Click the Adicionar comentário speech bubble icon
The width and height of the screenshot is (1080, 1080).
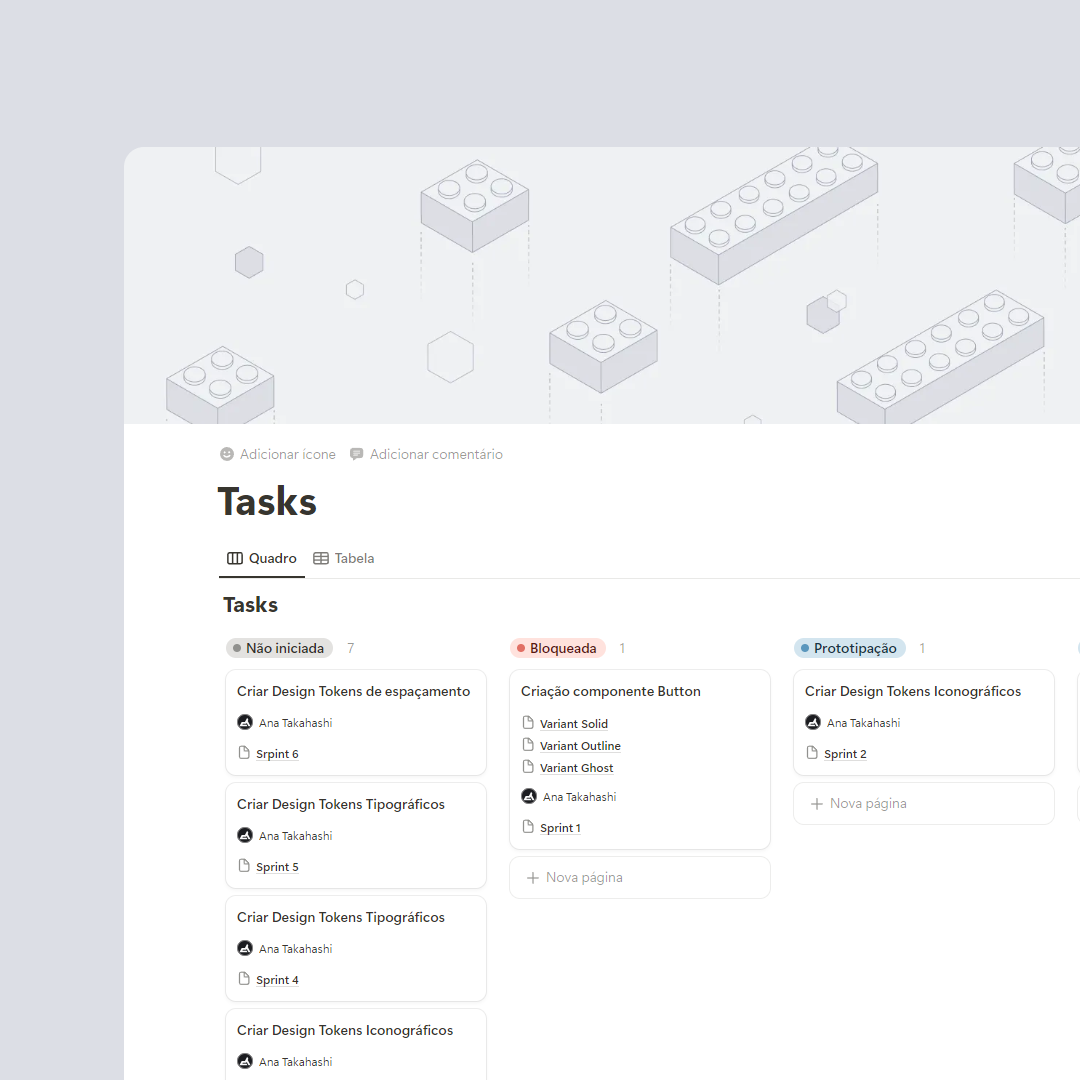click(x=357, y=454)
